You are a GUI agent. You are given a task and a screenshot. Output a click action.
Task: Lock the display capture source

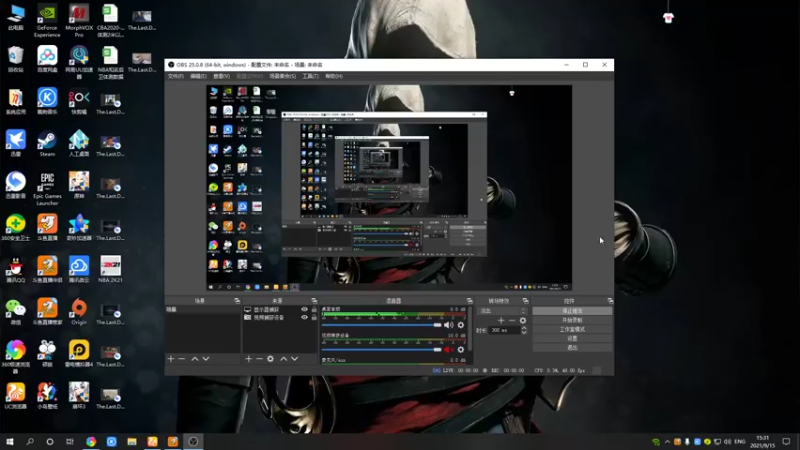point(314,309)
